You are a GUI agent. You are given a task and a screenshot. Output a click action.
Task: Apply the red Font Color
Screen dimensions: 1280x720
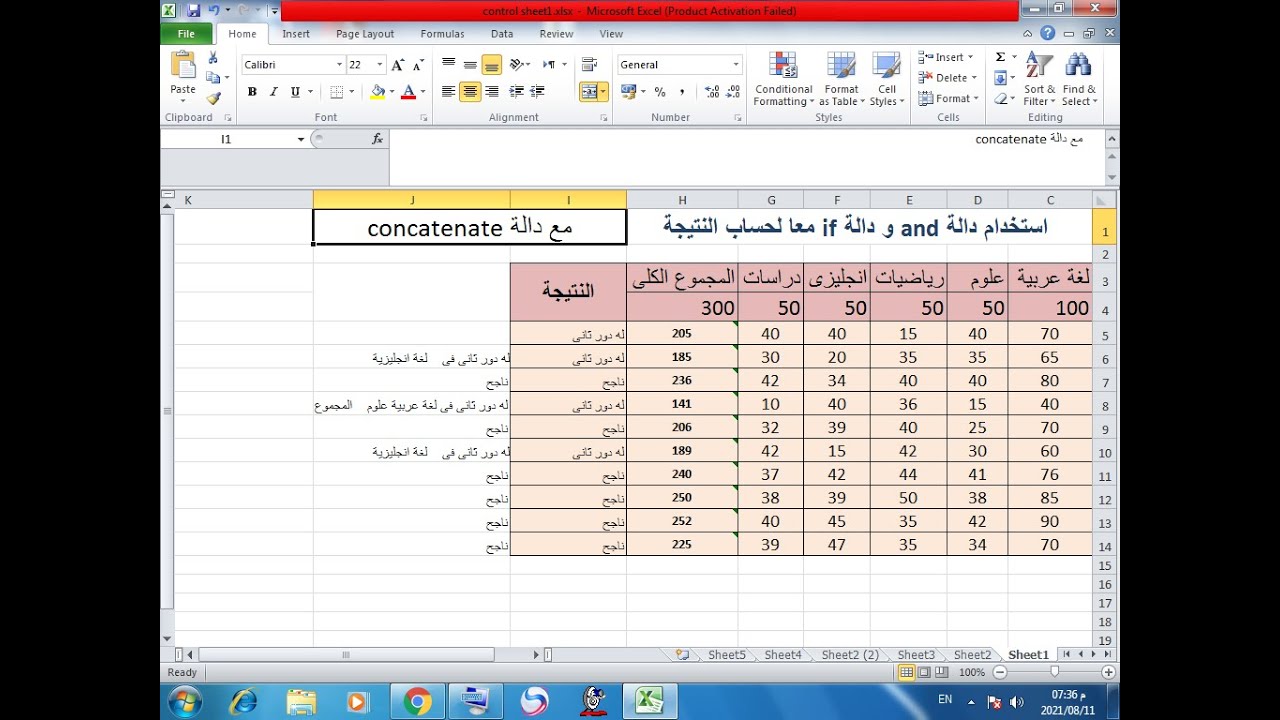(x=408, y=92)
